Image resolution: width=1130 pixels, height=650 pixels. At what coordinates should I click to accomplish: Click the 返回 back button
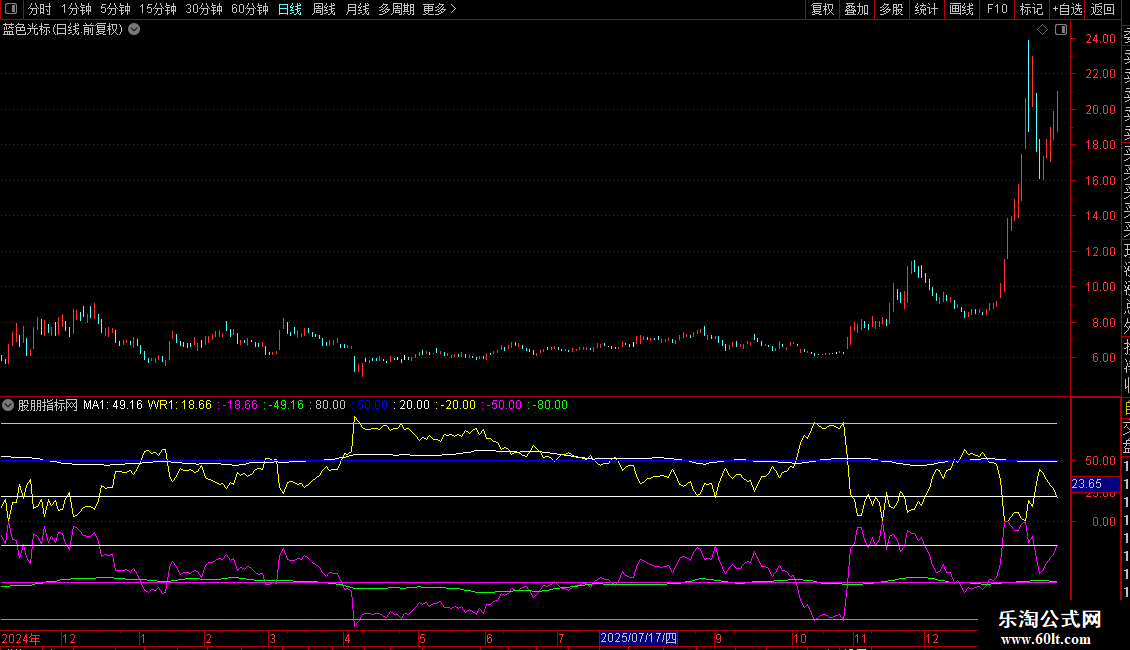[x=1103, y=9]
